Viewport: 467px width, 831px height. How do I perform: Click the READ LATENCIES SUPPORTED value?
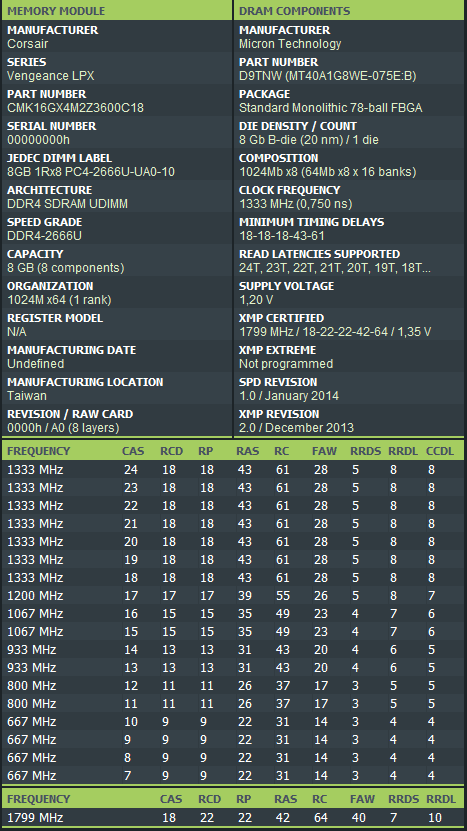pos(334,268)
